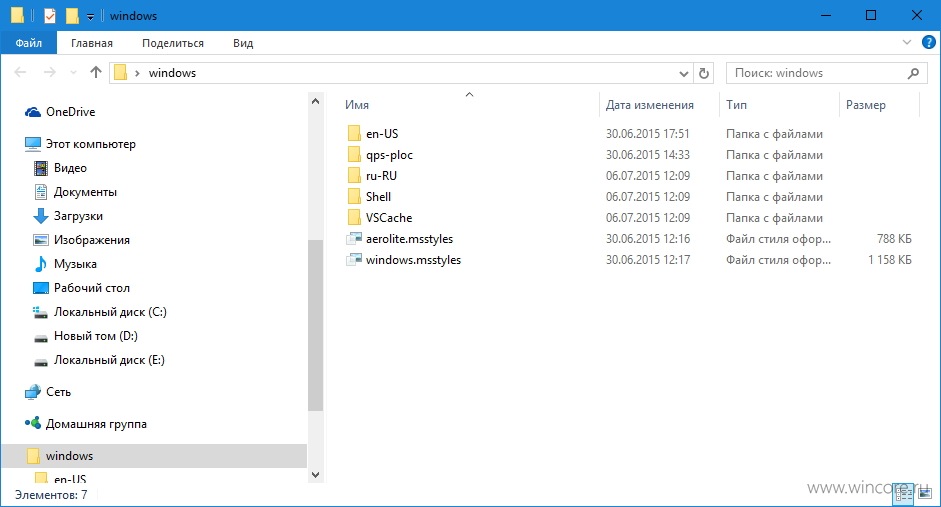
Task: Select the qps-ploc folder
Action: (380, 155)
